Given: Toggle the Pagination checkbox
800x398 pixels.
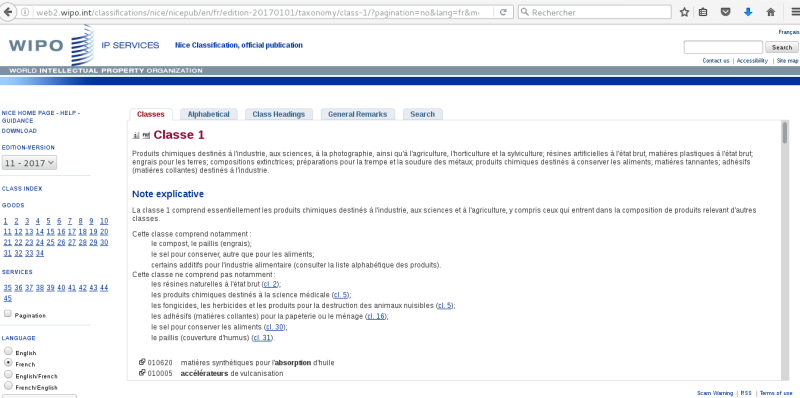Looking at the screenshot, I should coord(8,314).
